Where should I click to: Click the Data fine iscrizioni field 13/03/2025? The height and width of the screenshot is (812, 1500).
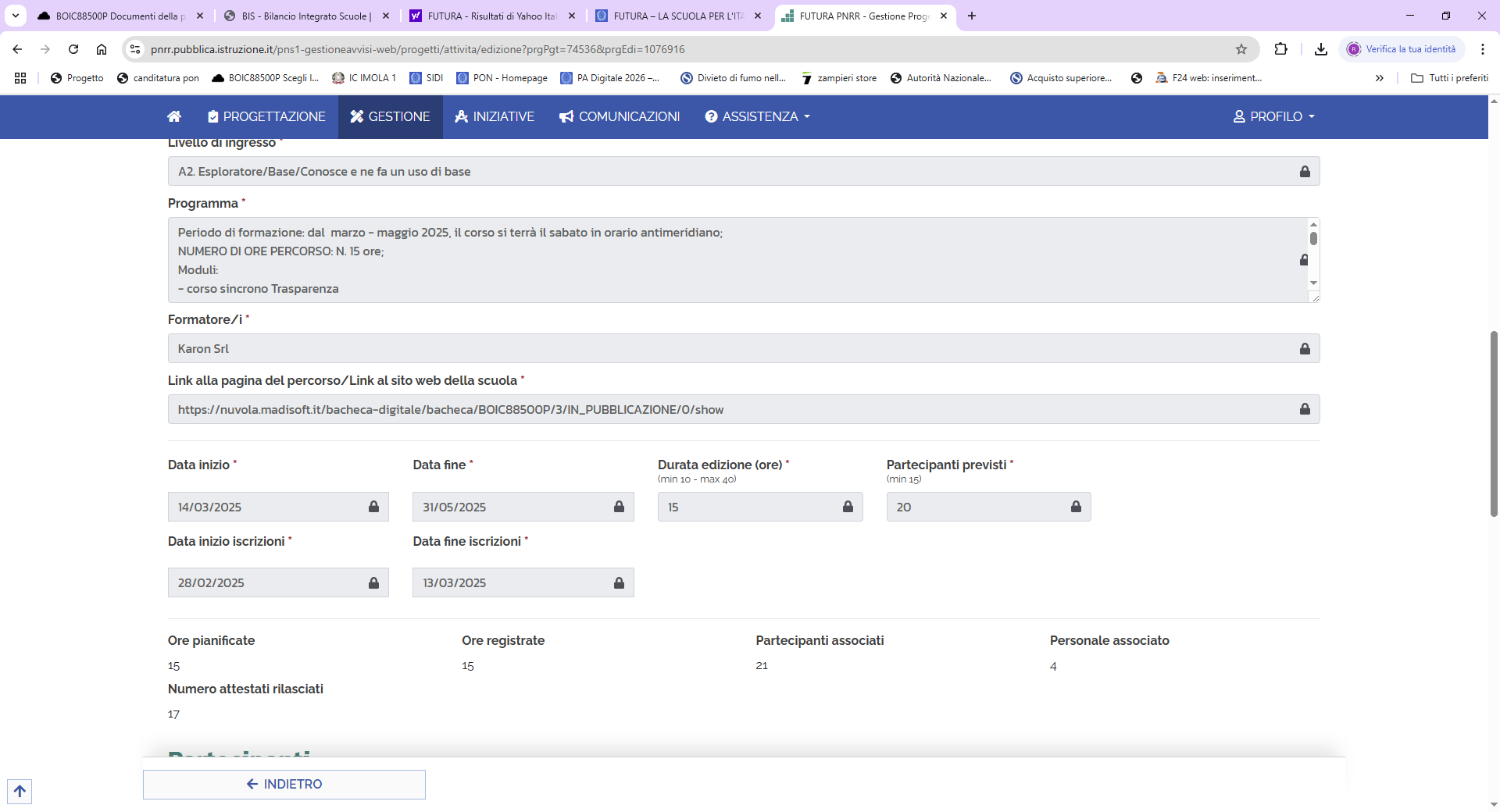click(x=523, y=582)
